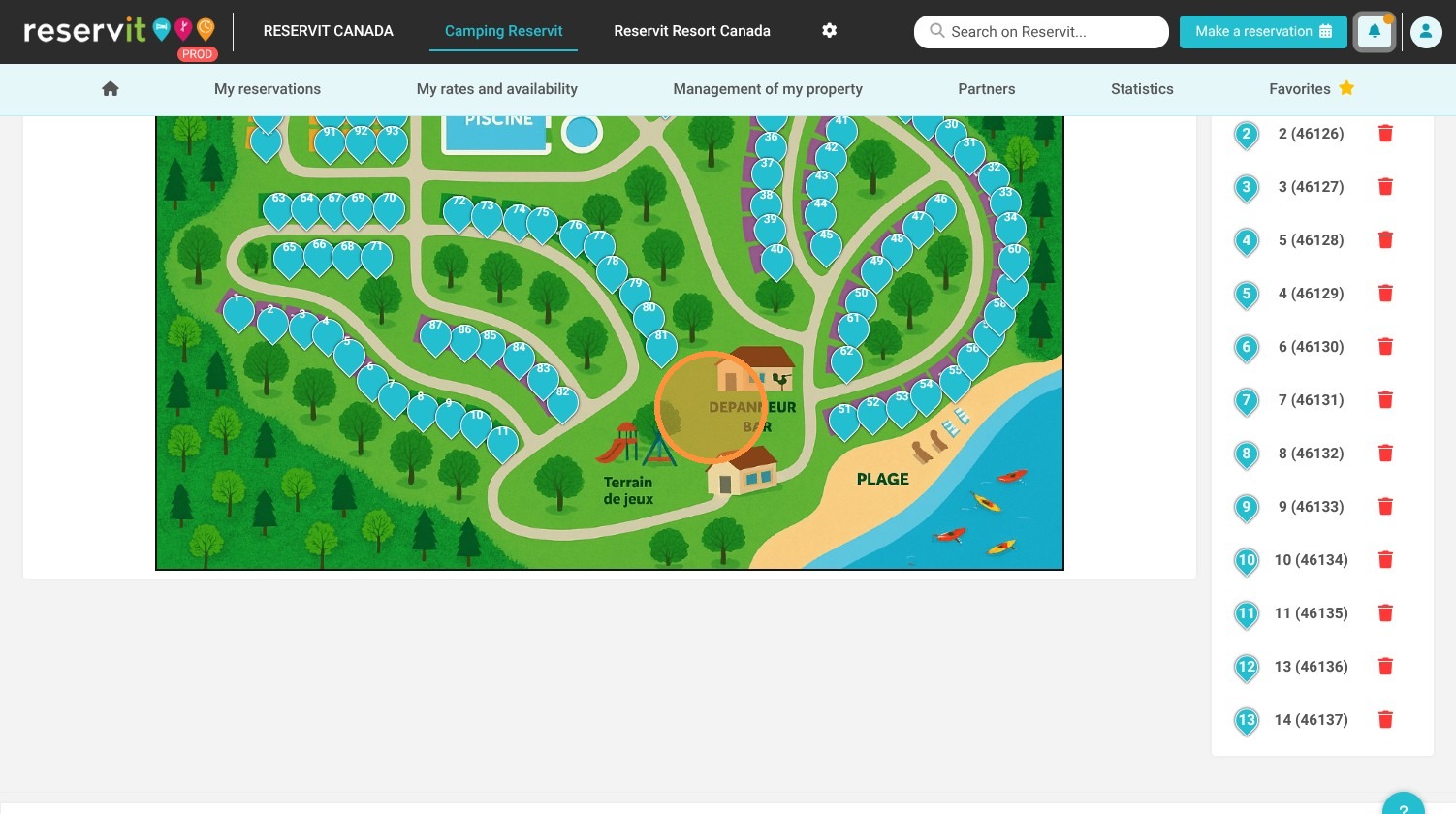Delete pitch 11 (46135) with trash icon
Image resolution: width=1456 pixels, height=814 pixels.
(1385, 613)
